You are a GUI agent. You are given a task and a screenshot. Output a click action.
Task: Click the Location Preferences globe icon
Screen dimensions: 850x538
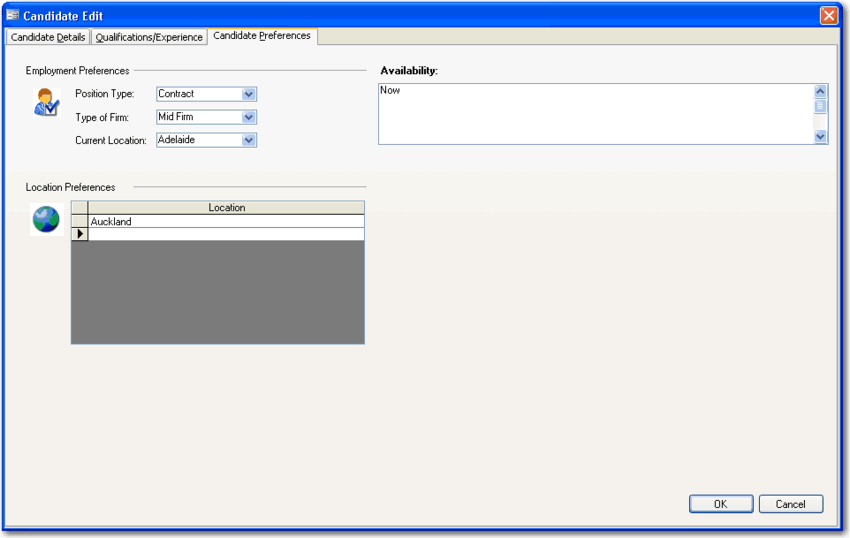click(46, 219)
